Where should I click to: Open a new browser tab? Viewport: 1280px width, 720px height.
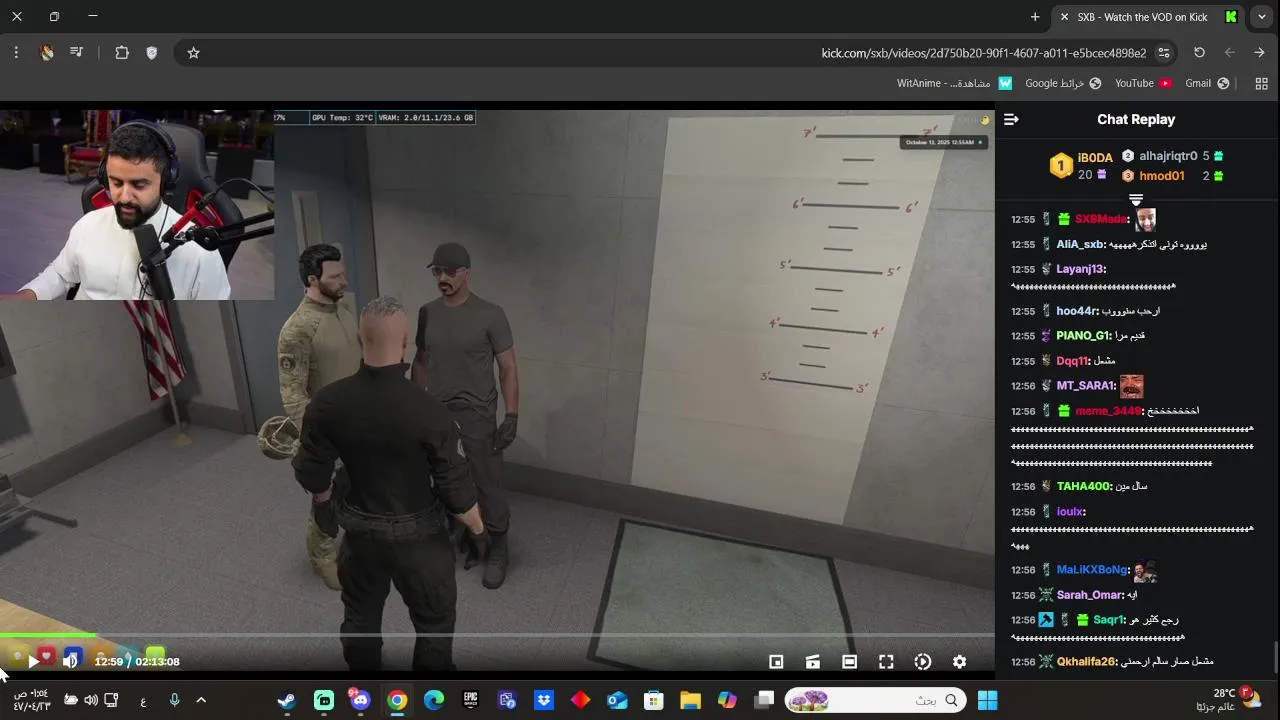point(1035,17)
